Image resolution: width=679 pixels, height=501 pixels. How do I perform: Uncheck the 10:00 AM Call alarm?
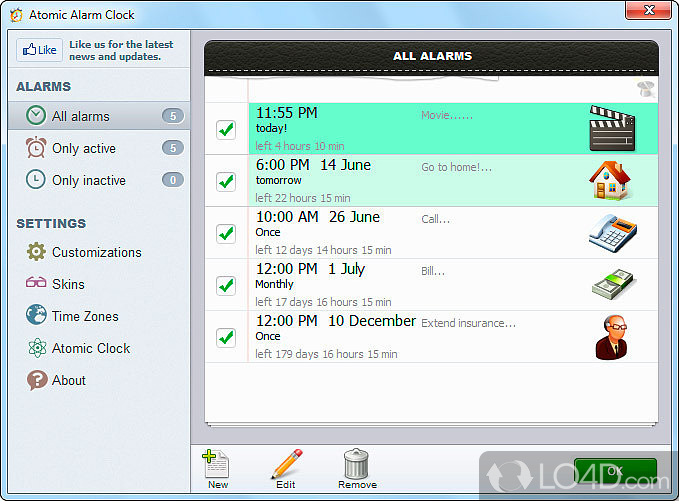pyautogui.click(x=226, y=234)
